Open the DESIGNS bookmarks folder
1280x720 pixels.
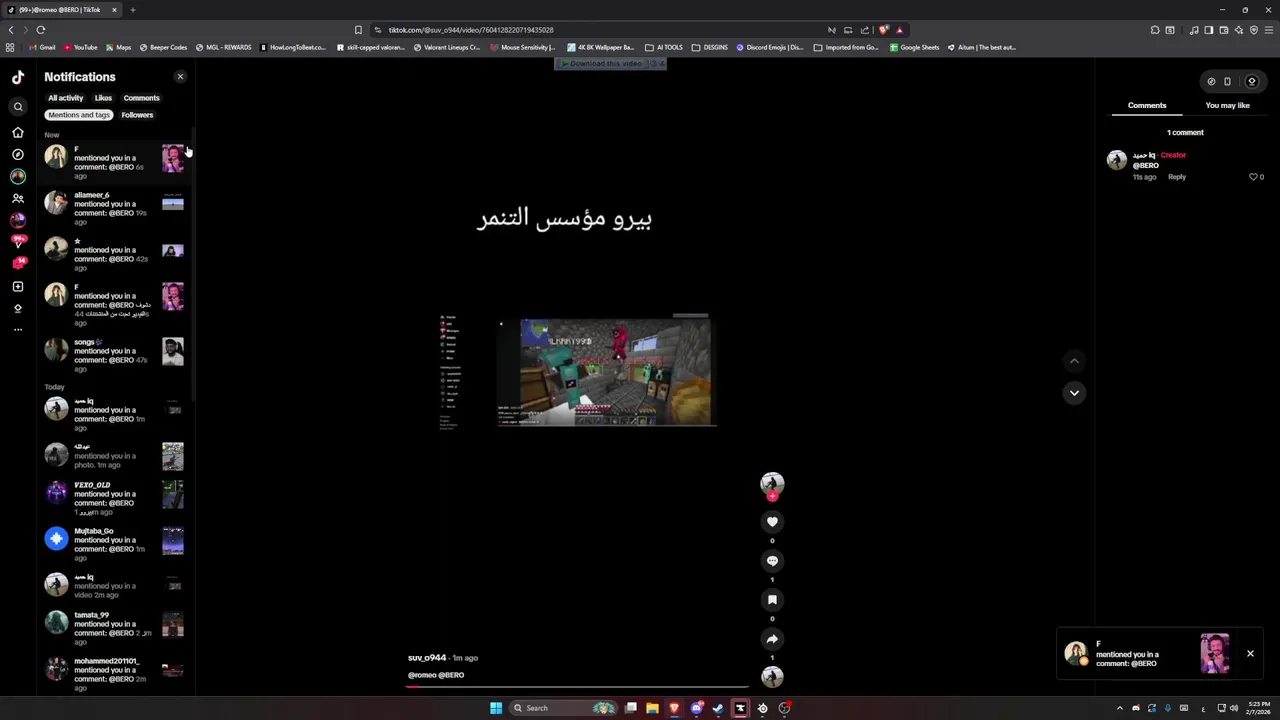pos(710,47)
